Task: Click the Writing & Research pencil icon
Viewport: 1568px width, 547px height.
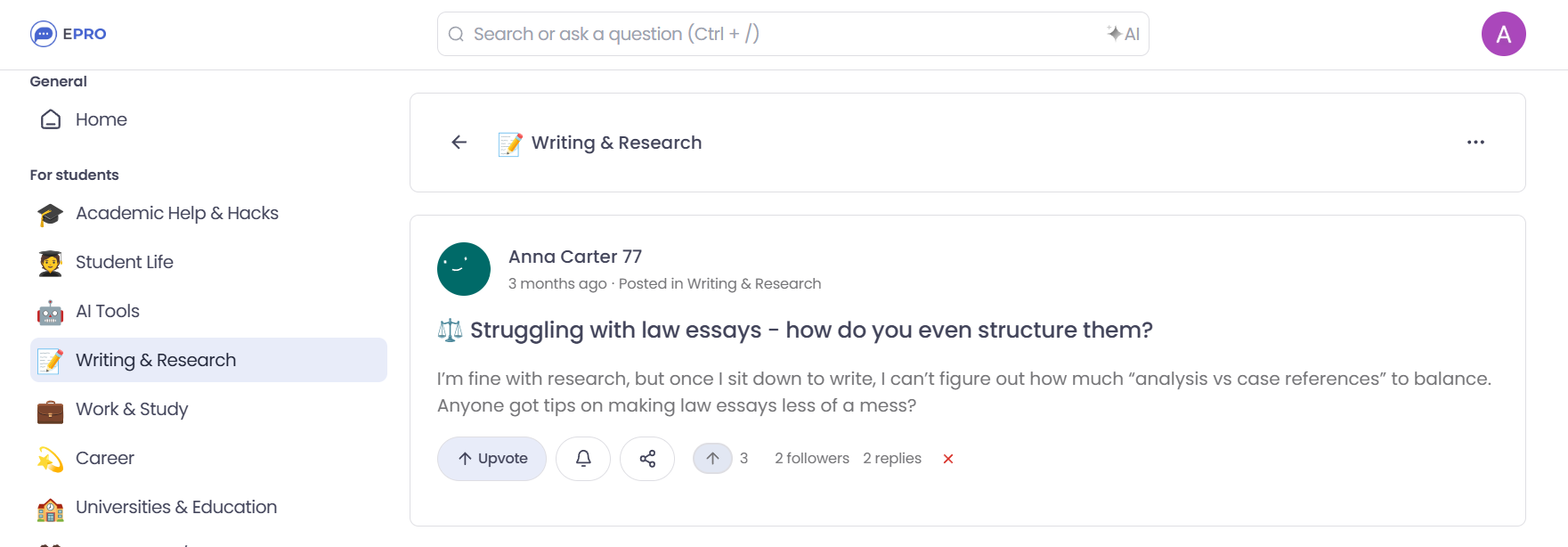Action: [x=51, y=360]
